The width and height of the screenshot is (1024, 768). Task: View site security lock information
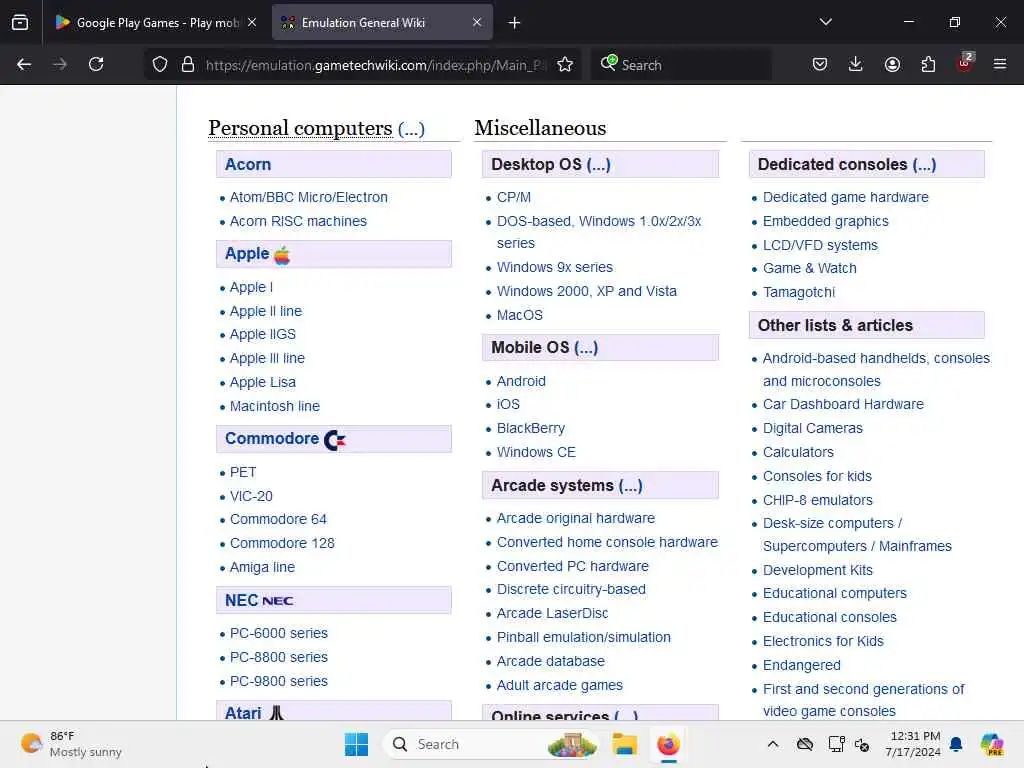pyautogui.click(x=188, y=64)
